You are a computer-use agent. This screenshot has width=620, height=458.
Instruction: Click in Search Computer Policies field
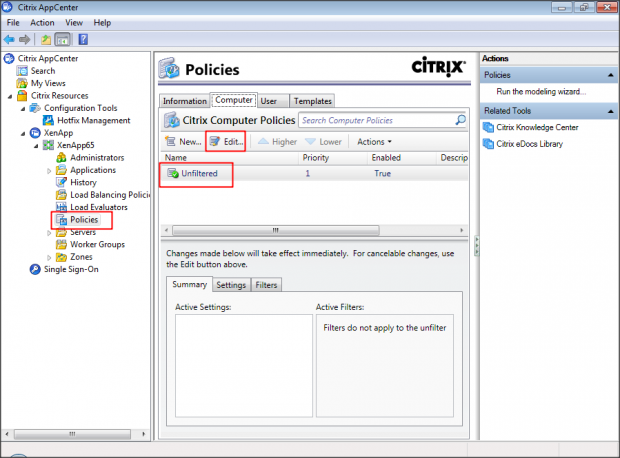376,120
